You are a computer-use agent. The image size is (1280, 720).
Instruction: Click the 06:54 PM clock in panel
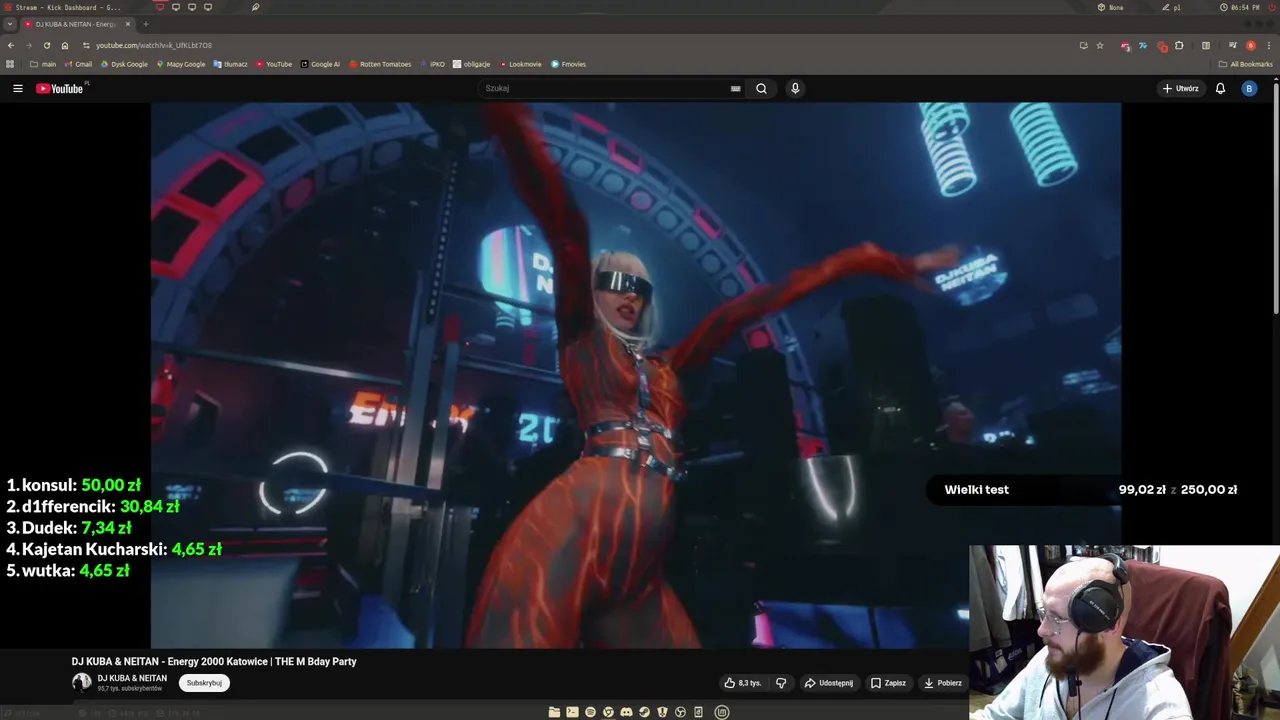coord(1240,7)
